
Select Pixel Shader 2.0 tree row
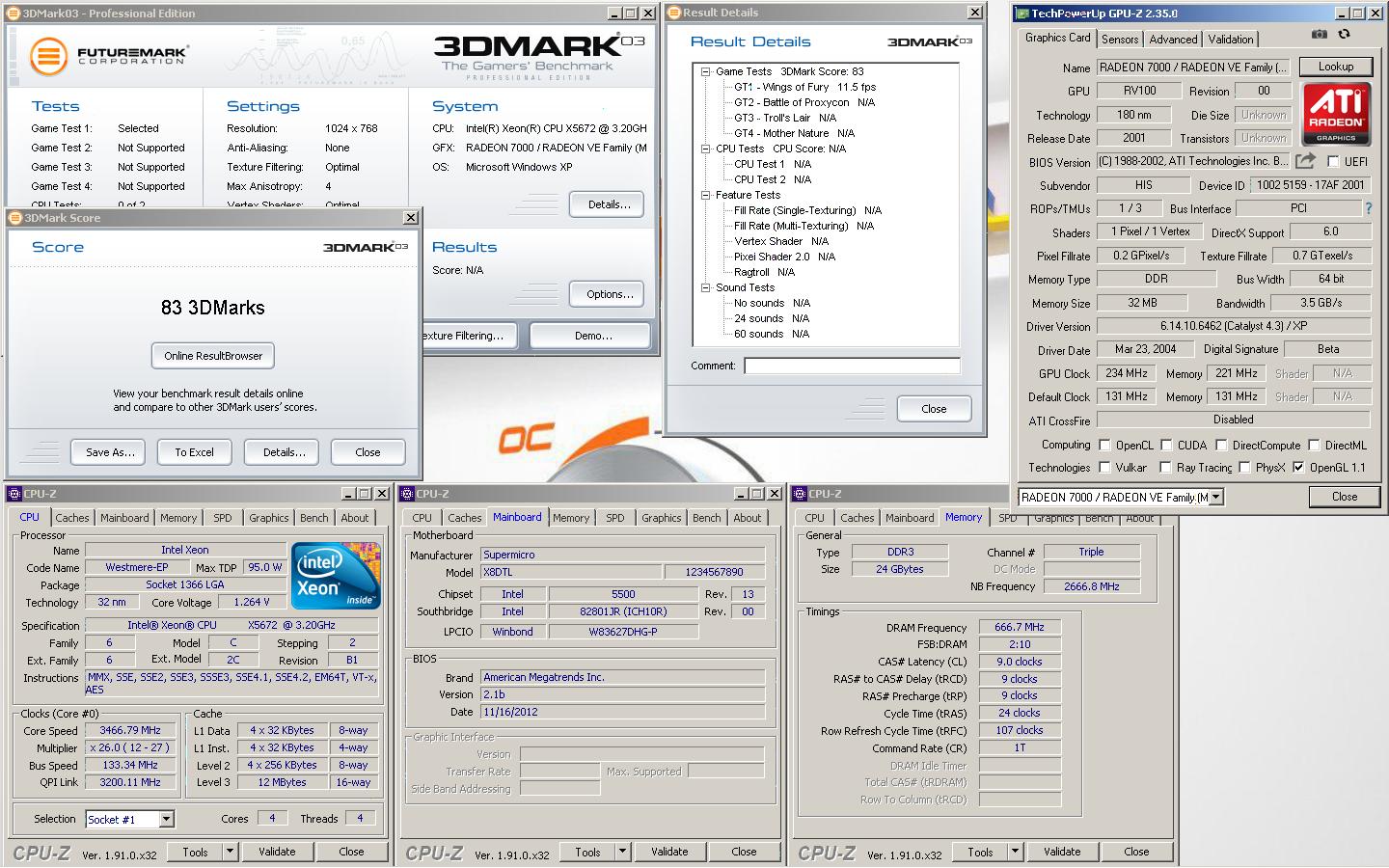(x=784, y=257)
